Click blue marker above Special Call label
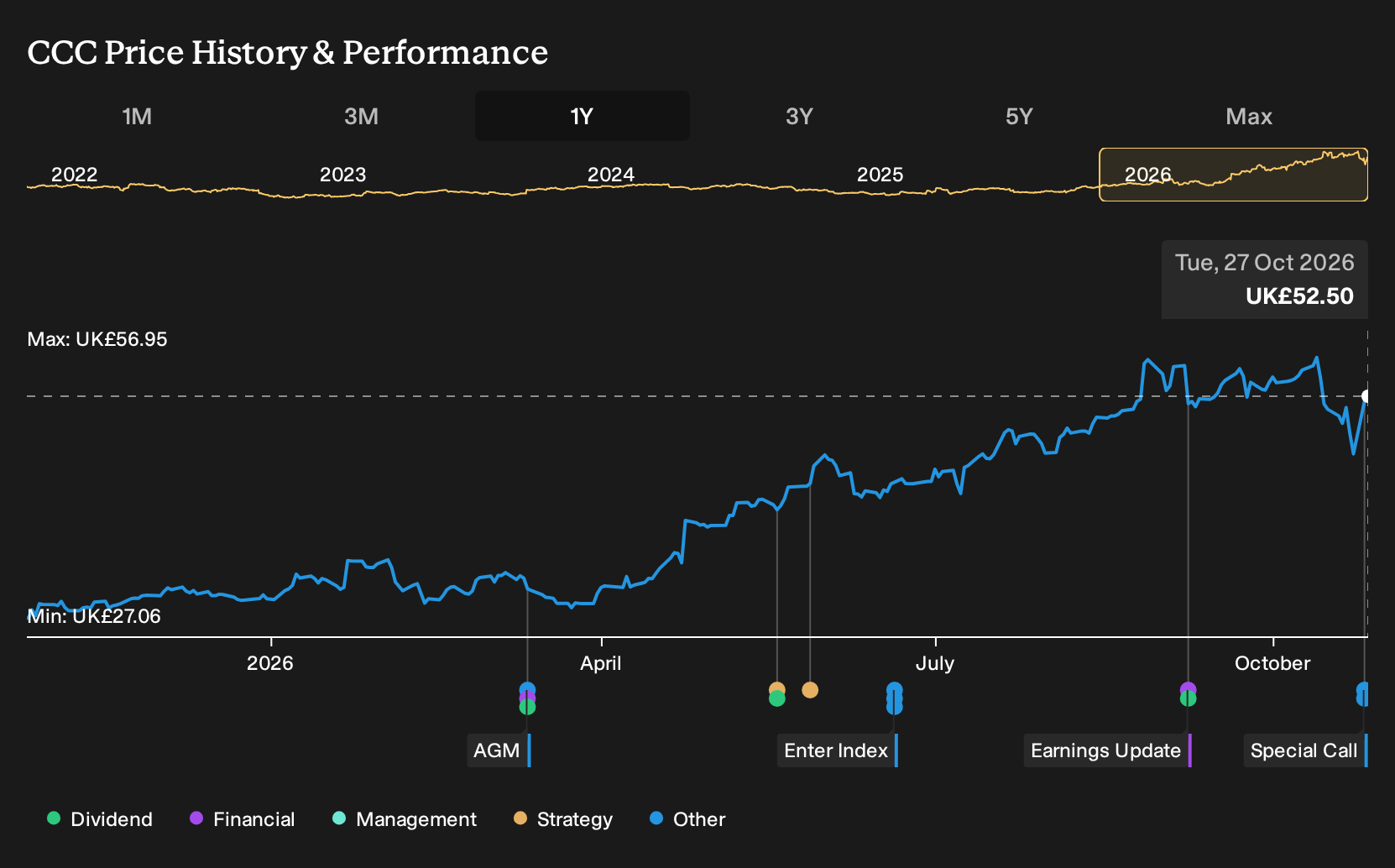The height and width of the screenshot is (868, 1395). (1363, 693)
